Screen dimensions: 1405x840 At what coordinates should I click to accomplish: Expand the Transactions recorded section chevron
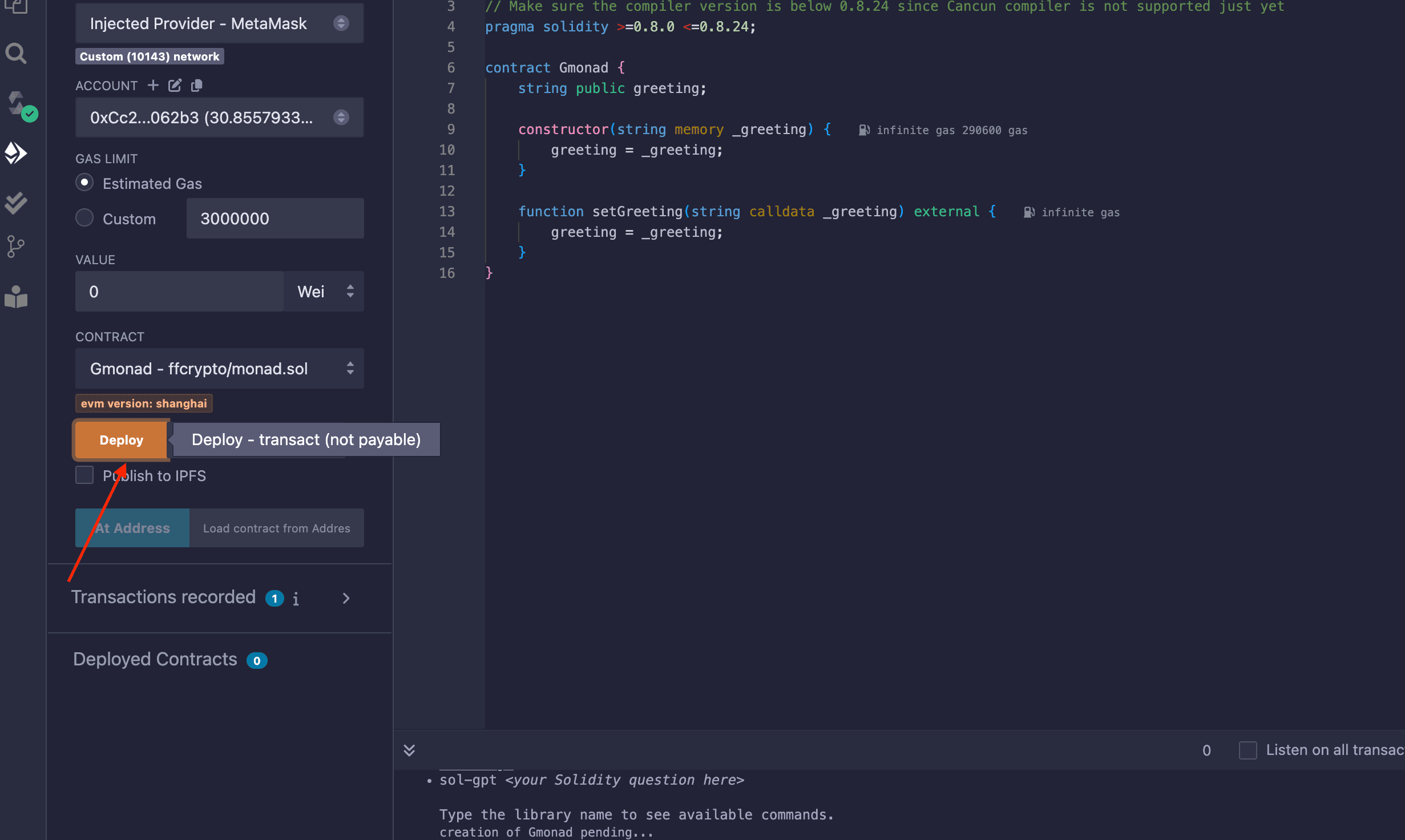pyautogui.click(x=346, y=598)
